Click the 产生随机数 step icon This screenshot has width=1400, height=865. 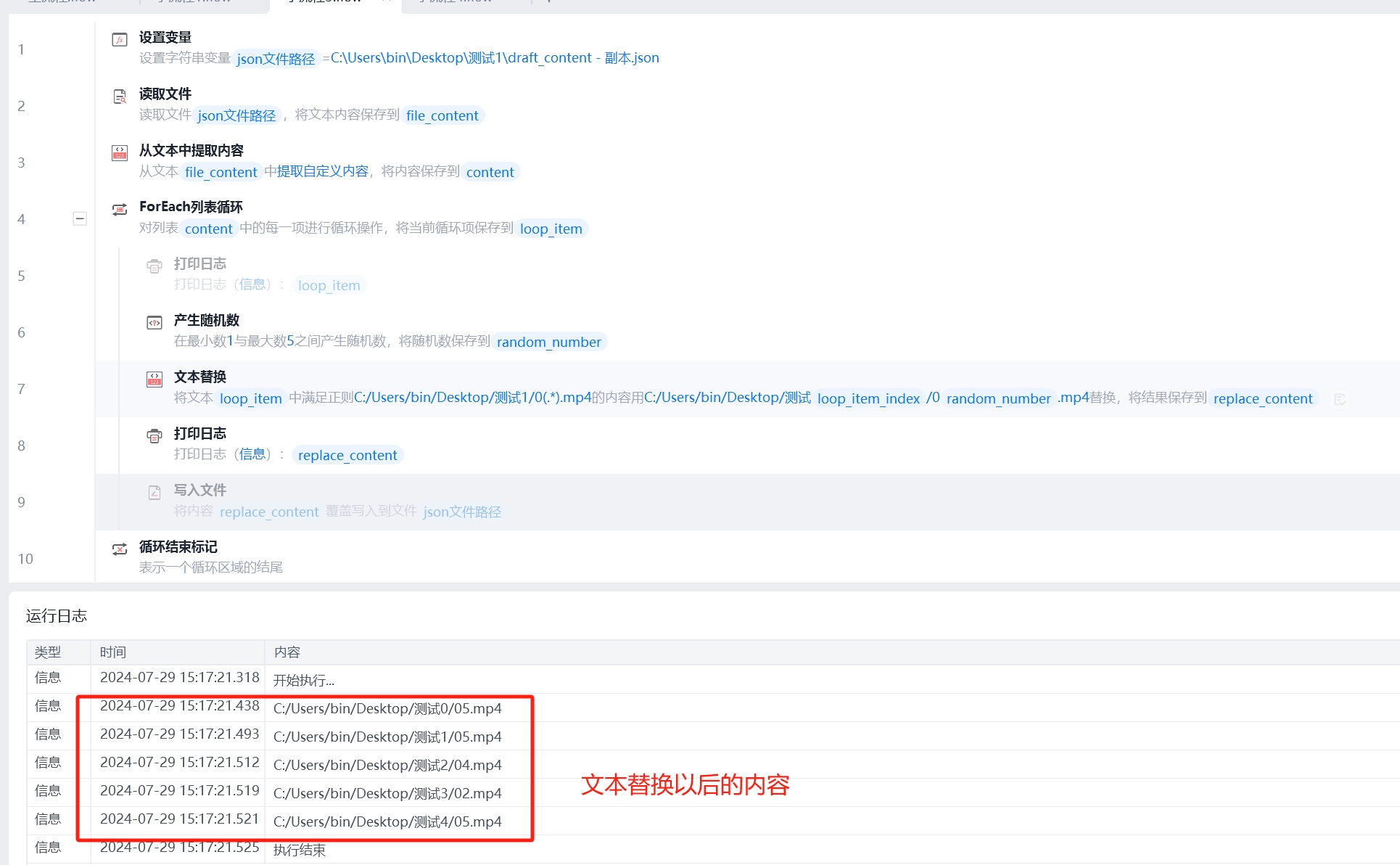pyautogui.click(x=155, y=323)
